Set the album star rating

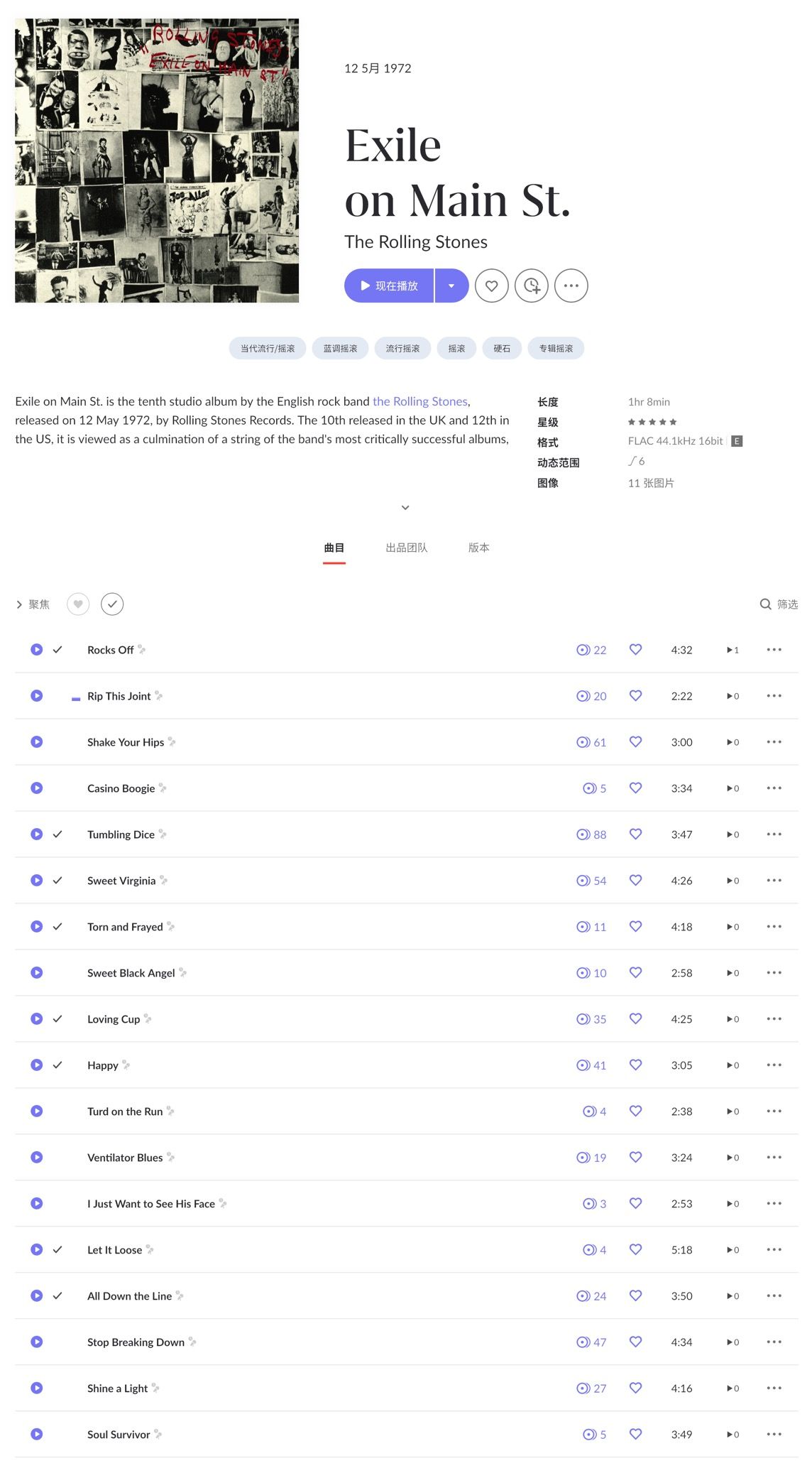[652, 422]
